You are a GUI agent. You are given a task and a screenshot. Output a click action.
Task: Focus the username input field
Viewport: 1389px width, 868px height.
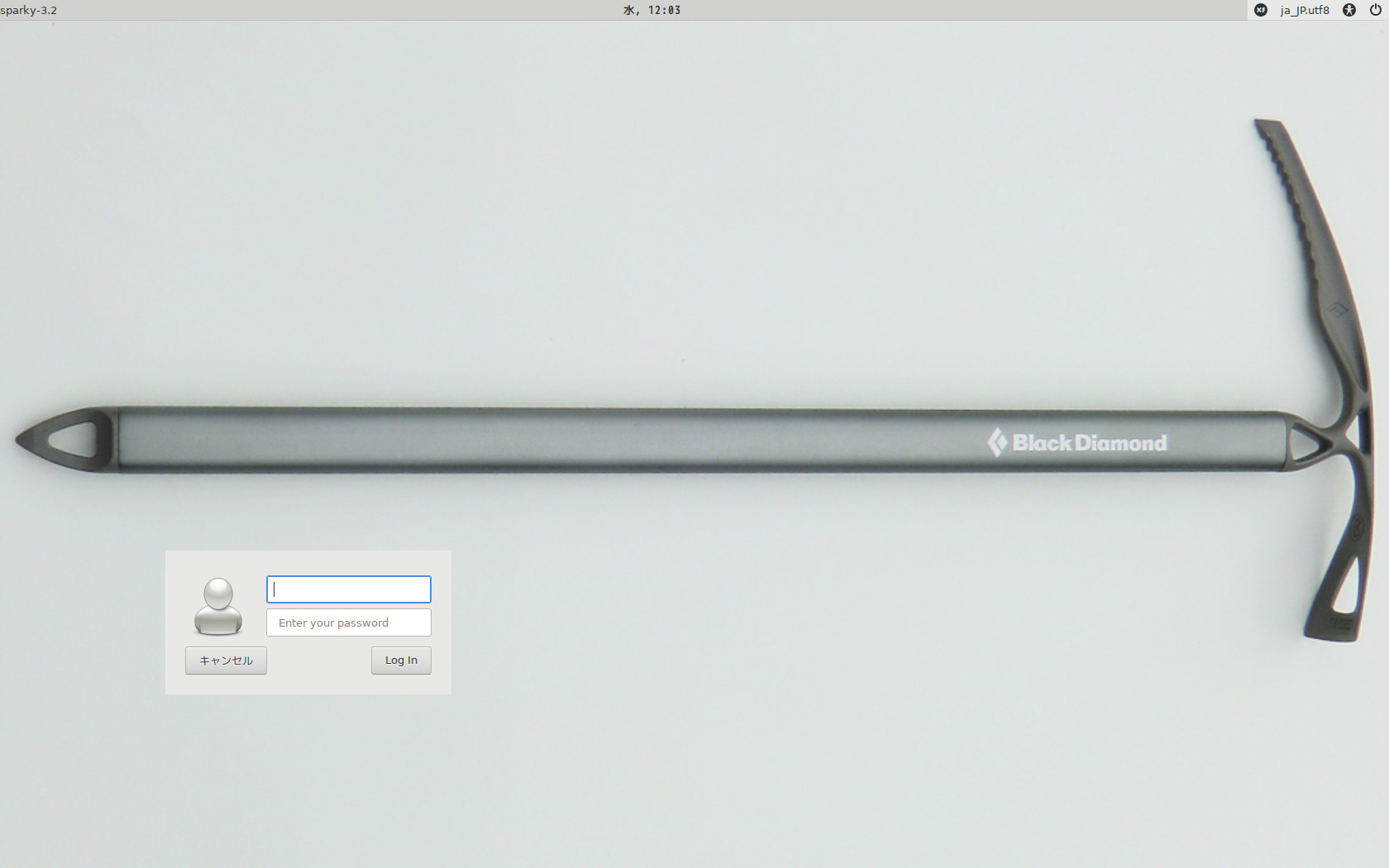pos(349,589)
